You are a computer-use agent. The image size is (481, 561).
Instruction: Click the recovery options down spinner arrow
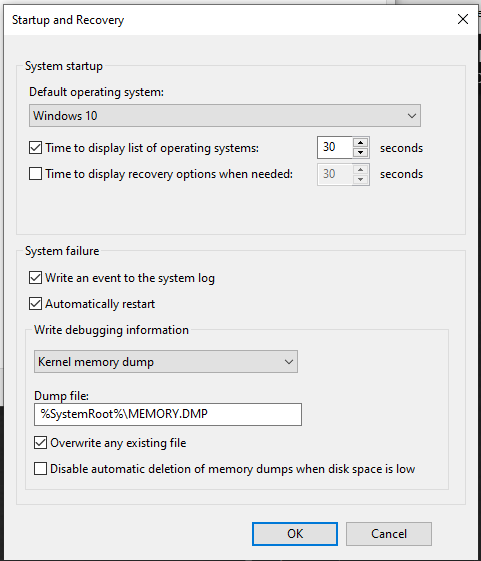[x=360, y=179]
